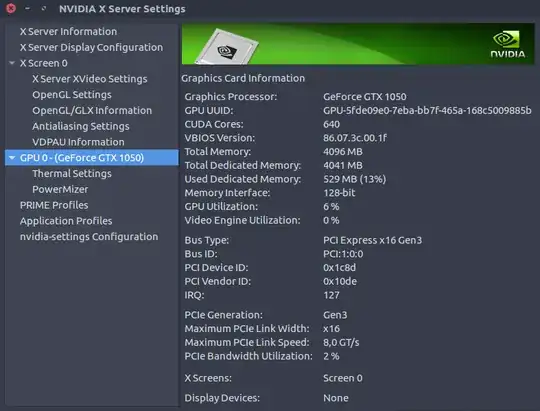Open VDPAU Information page

coord(78,142)
